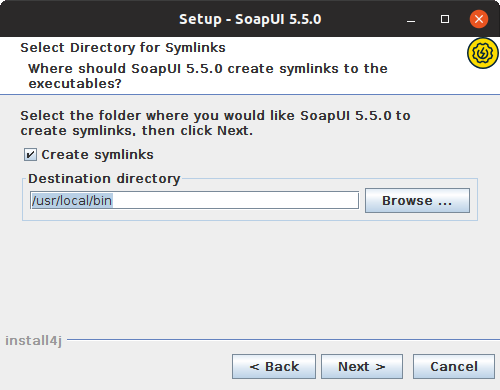500x390 pixels.
Task: Click the Destination directory group label
Action: [x=104, y=179]
